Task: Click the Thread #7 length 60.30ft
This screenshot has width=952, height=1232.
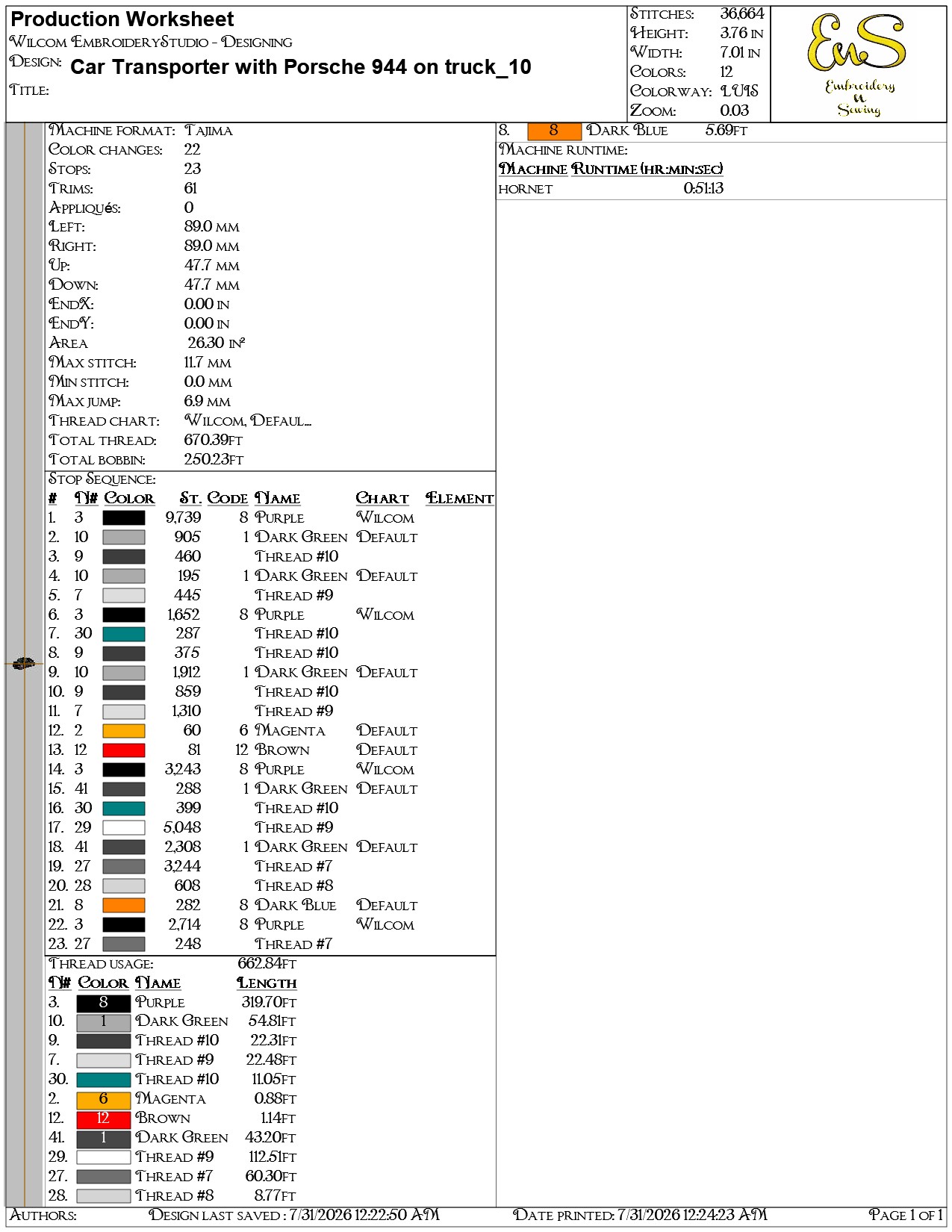Action: 271,1177
